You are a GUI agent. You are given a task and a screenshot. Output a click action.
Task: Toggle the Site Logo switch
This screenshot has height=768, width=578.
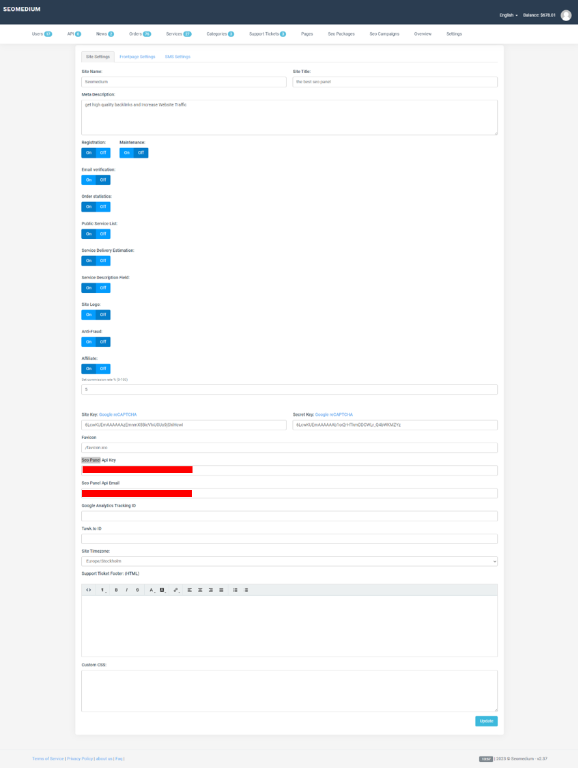96,315
